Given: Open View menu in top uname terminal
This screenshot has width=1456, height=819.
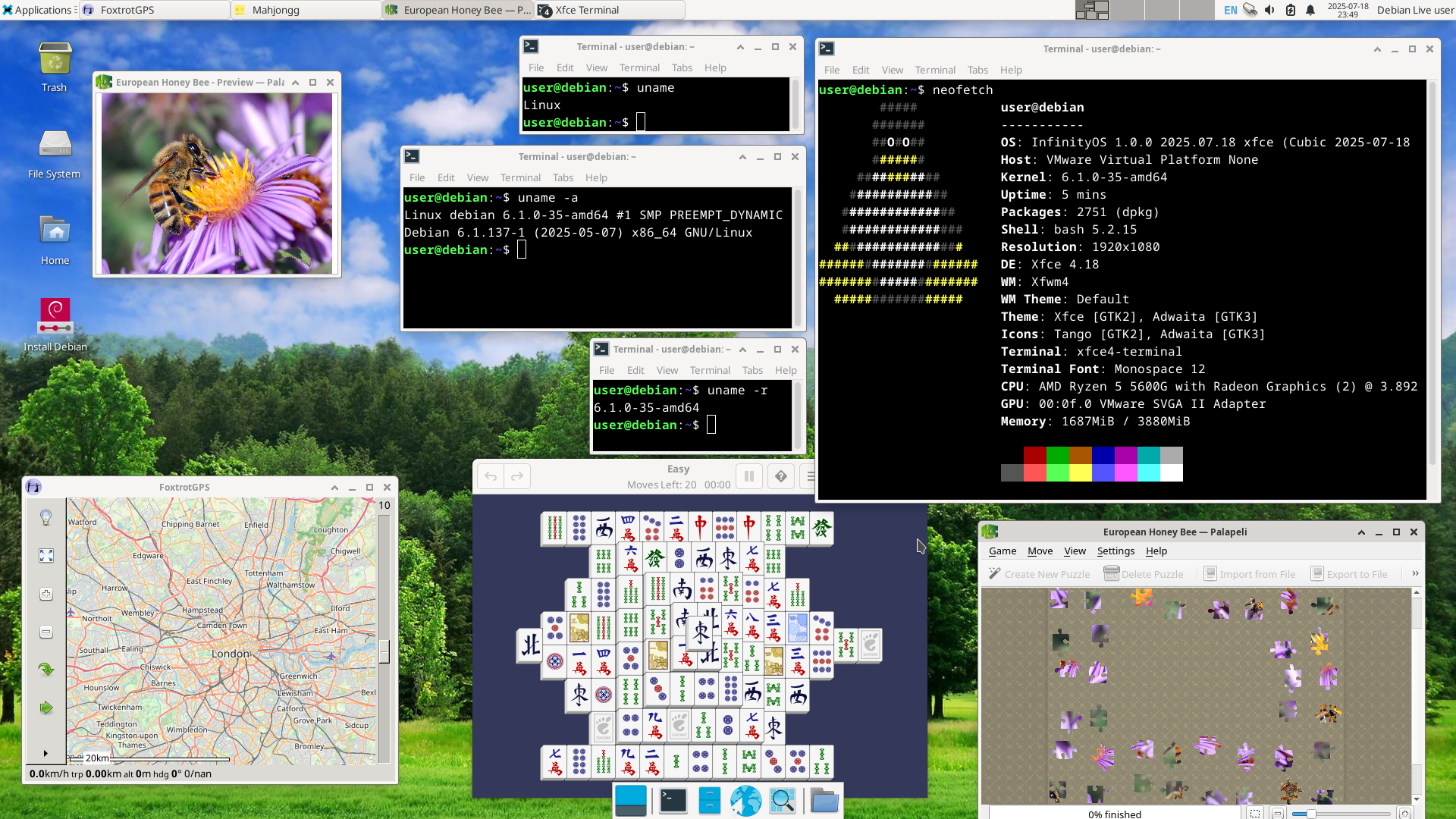Looking at the screenshot, I should point(597,67).
